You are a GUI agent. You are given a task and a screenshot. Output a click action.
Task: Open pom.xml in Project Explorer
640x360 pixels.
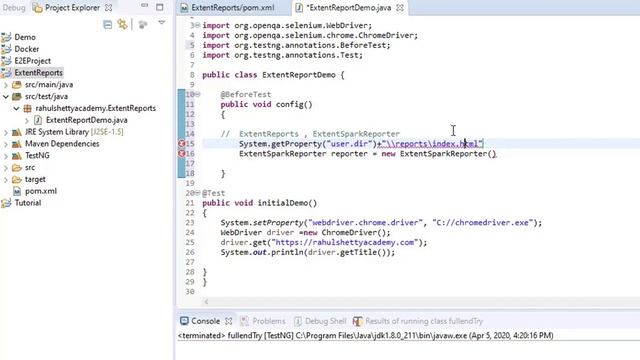coord(40,191)
